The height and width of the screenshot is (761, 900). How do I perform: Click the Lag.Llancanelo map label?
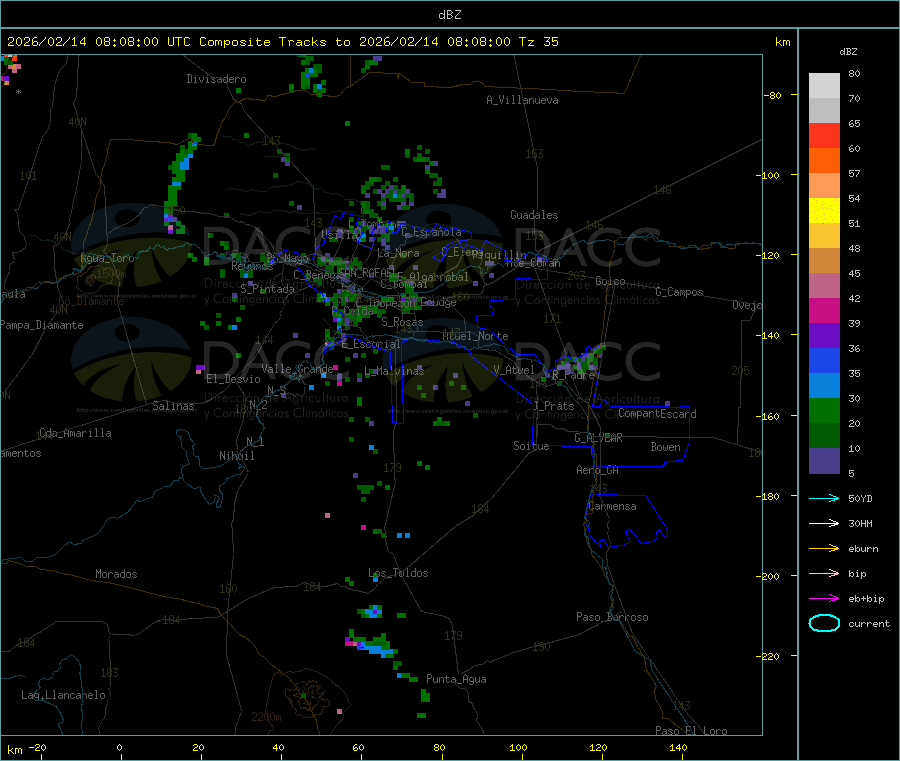pyautogui.click(x=63, y=695)
